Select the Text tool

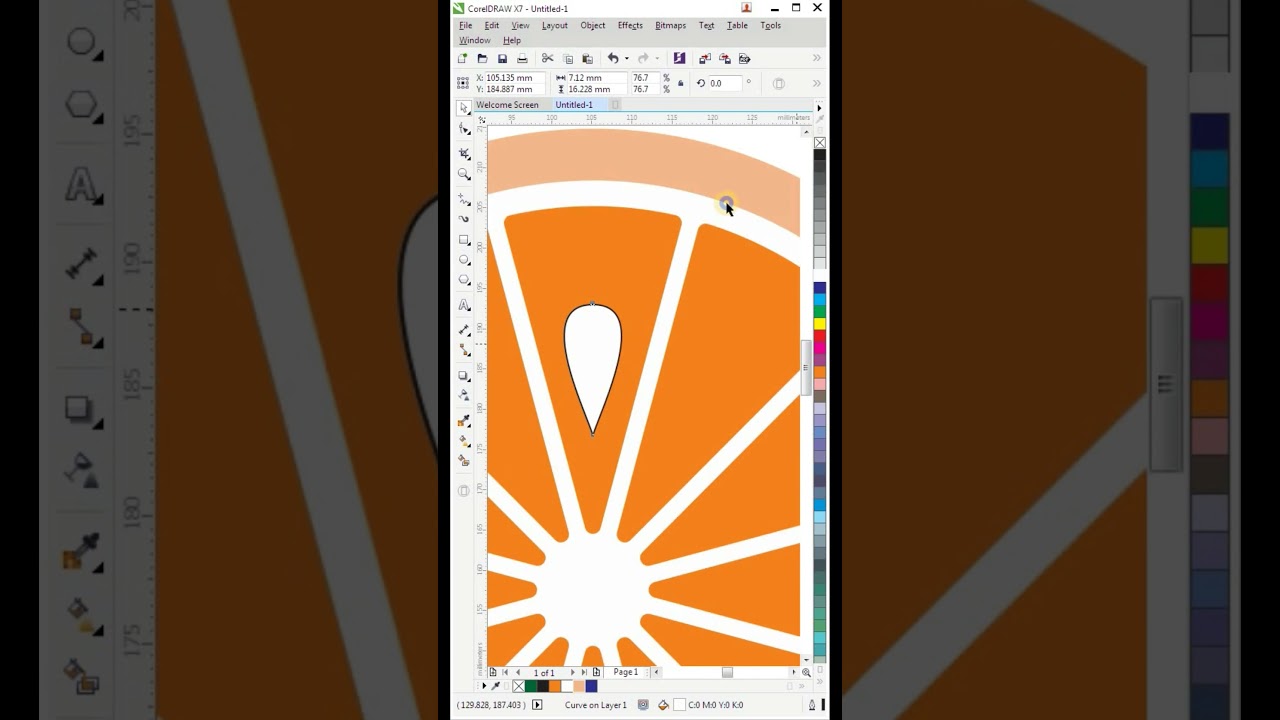[x=464, y=305]
